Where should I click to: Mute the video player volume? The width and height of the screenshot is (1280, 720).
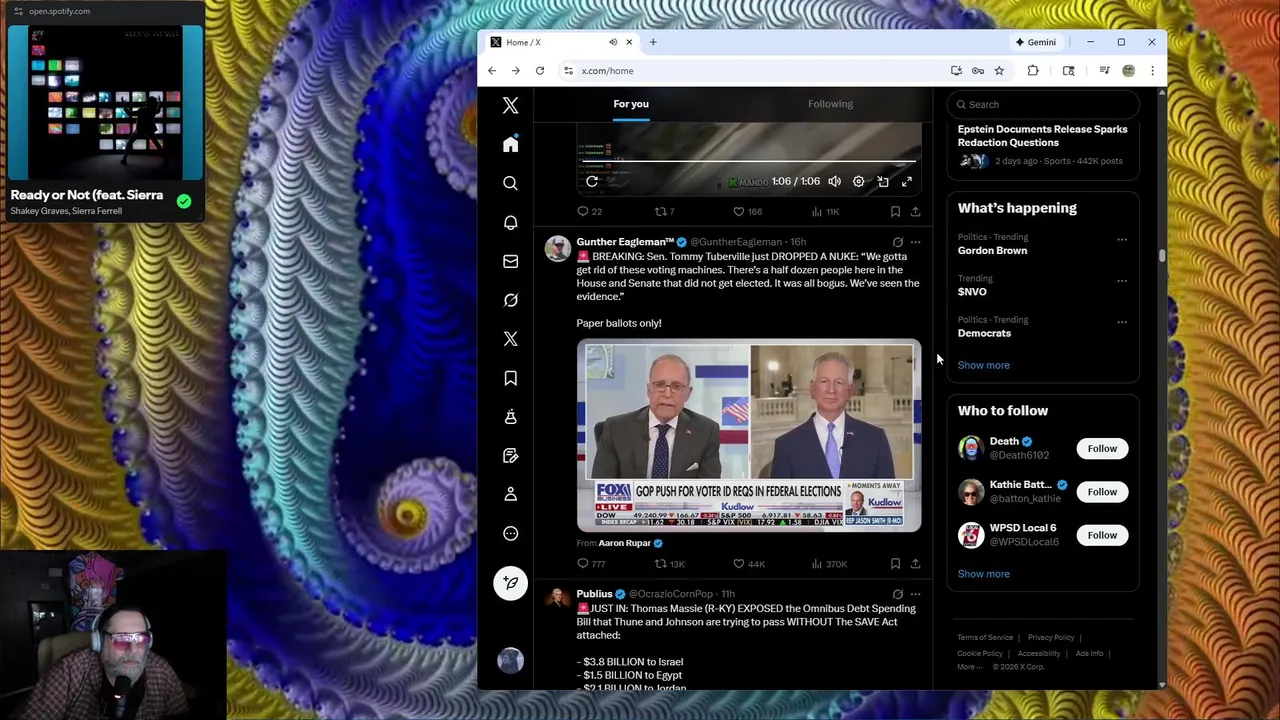pyautogui.click(x=834, y=181)
